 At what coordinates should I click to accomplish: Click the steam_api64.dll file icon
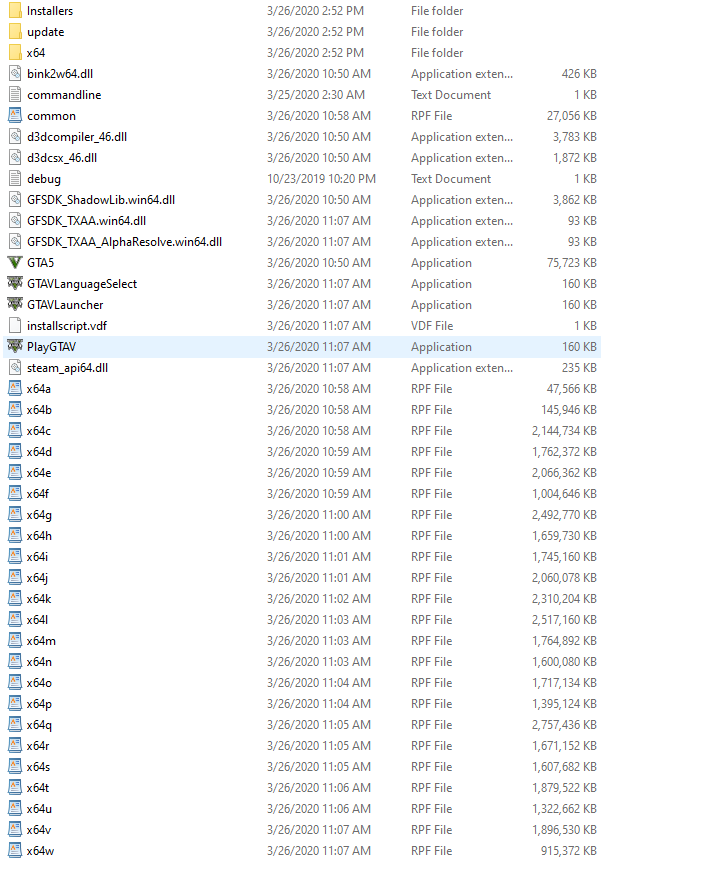tap(16, 368)
